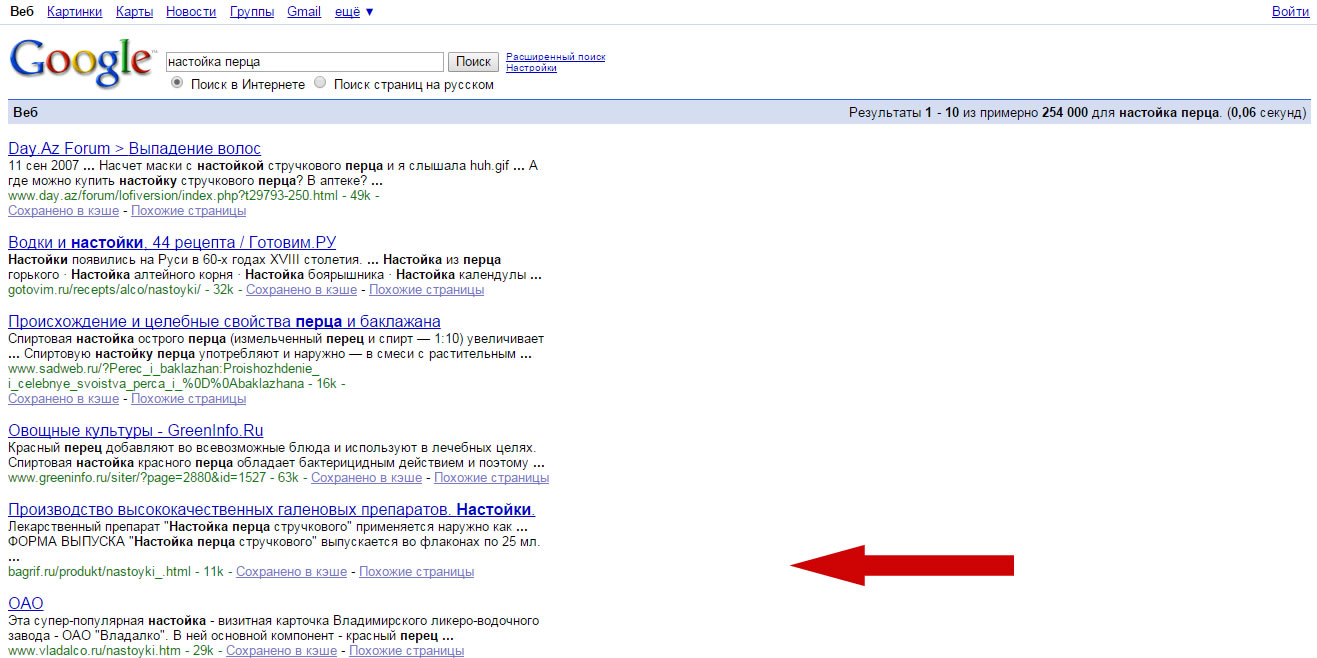1317x658 pixels.
Task: Show similar pages for the day.az result
Action: point(188,211)
